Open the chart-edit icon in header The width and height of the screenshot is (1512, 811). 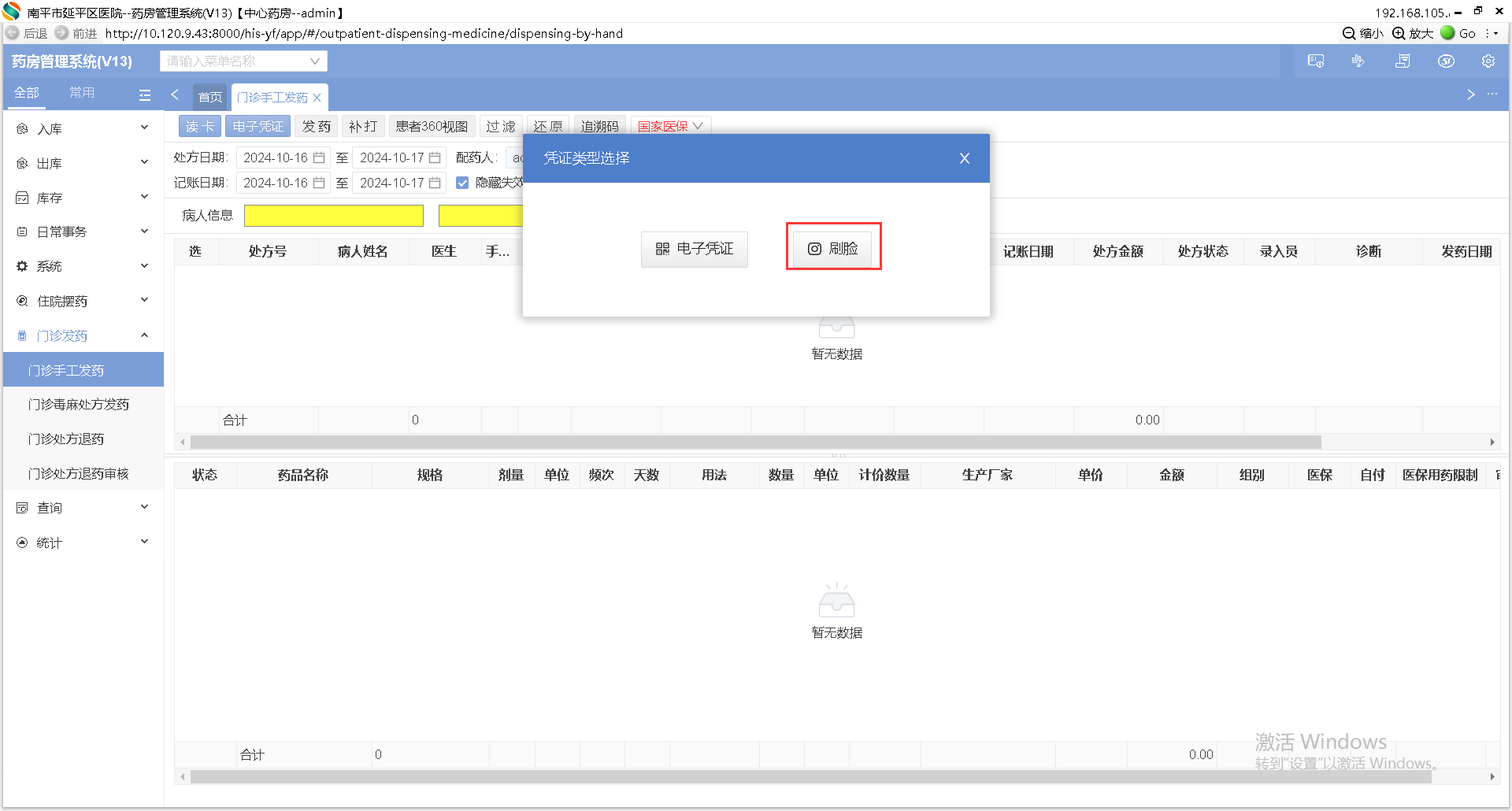pos(1358,61)
